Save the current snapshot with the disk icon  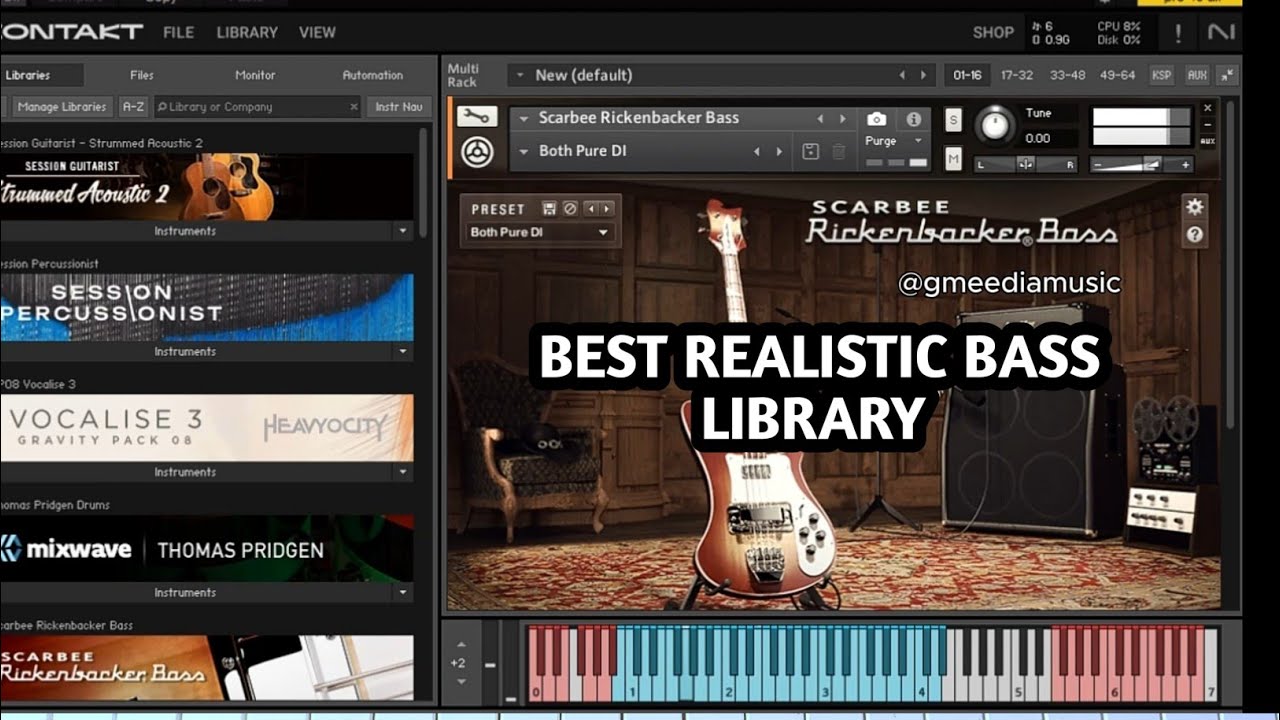pyautogui.click(x=811, y=151)
